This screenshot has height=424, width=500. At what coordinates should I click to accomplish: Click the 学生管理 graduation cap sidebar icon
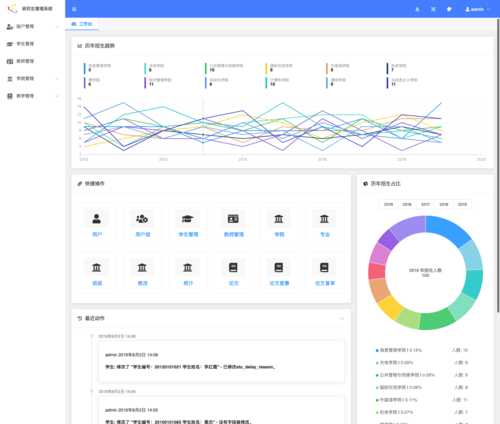[x=10, y=44]
